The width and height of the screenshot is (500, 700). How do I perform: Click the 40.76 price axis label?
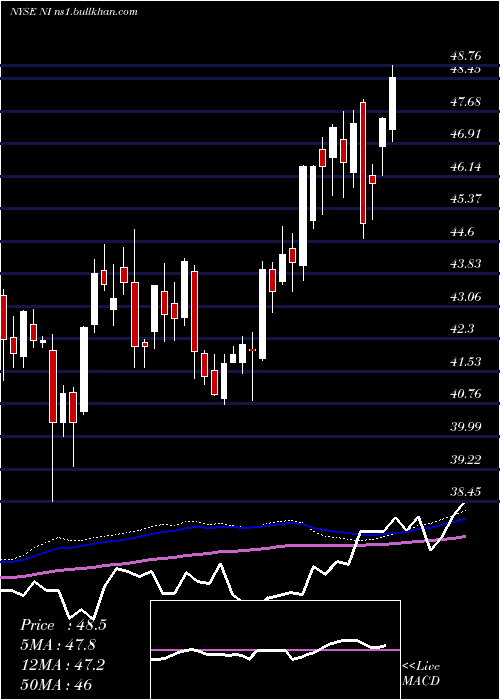pos(466,394)
